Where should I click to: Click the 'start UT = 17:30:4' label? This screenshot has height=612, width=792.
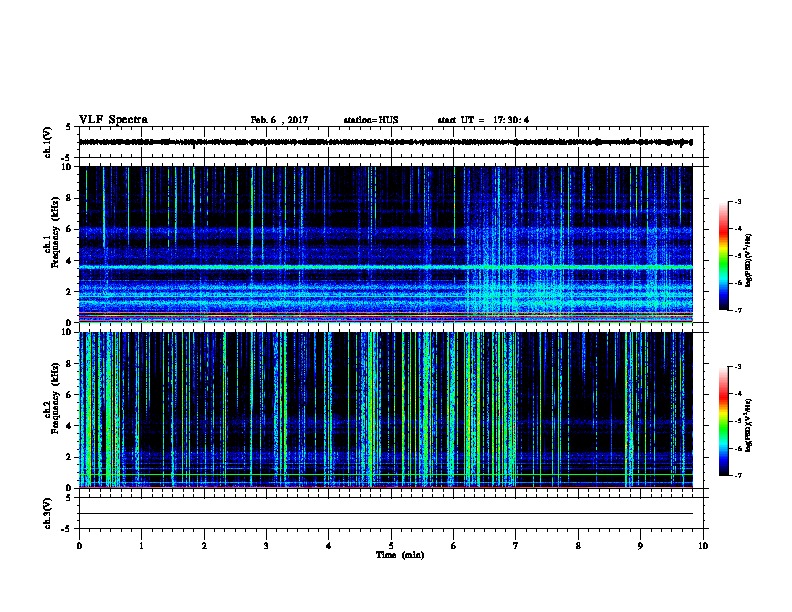tap(483, 120)
